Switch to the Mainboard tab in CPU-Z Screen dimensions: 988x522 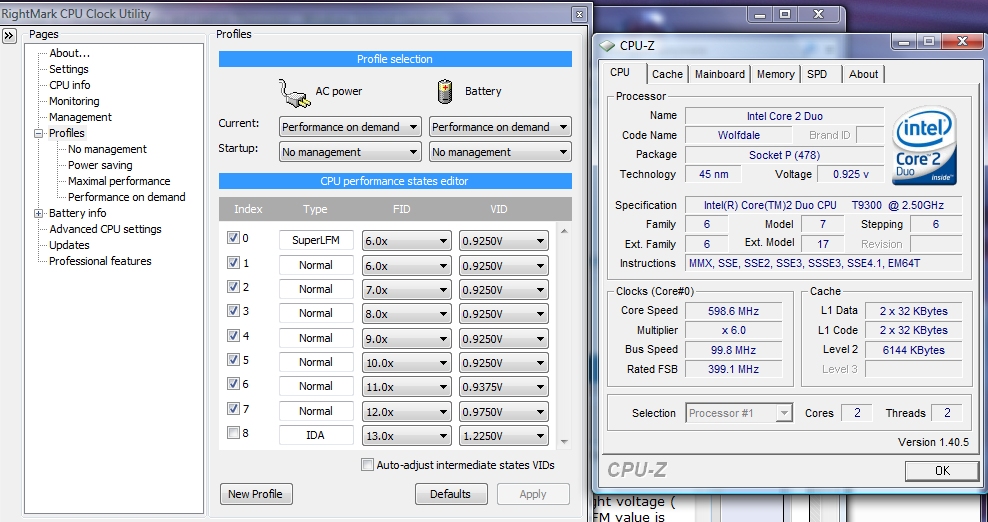(719, 74)
